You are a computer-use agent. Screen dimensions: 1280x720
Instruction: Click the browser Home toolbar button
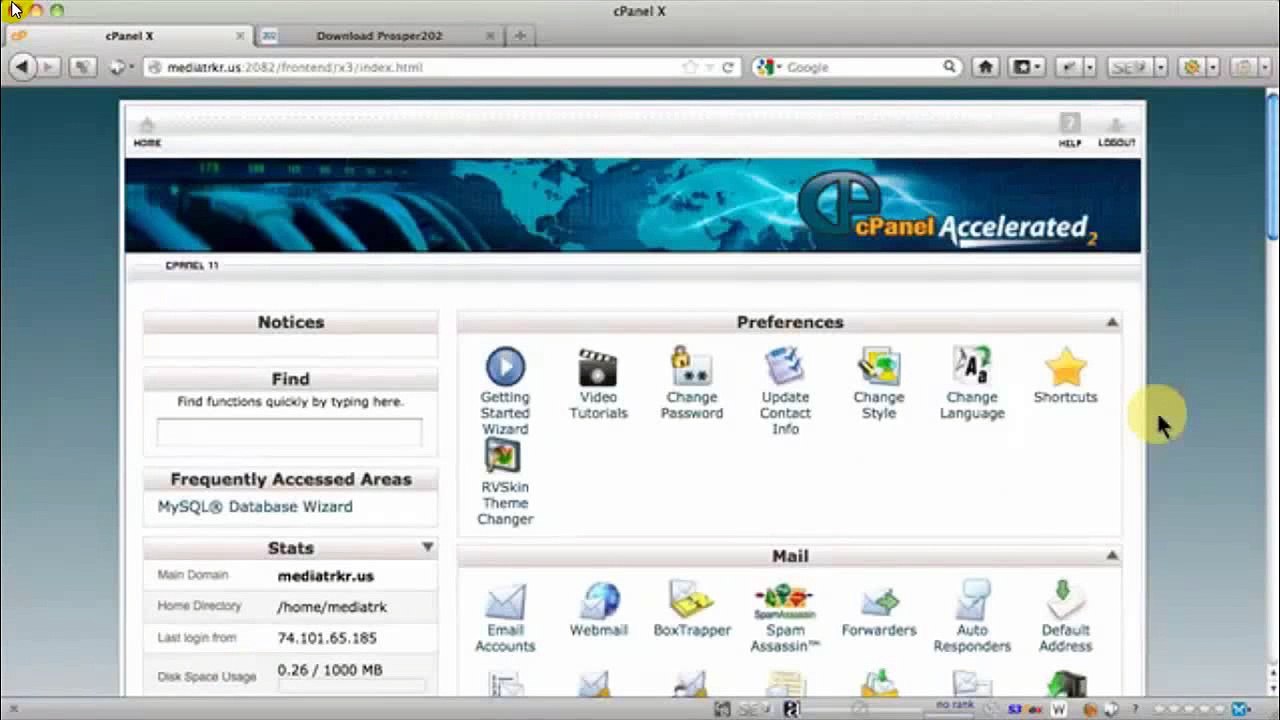[986, 67]
